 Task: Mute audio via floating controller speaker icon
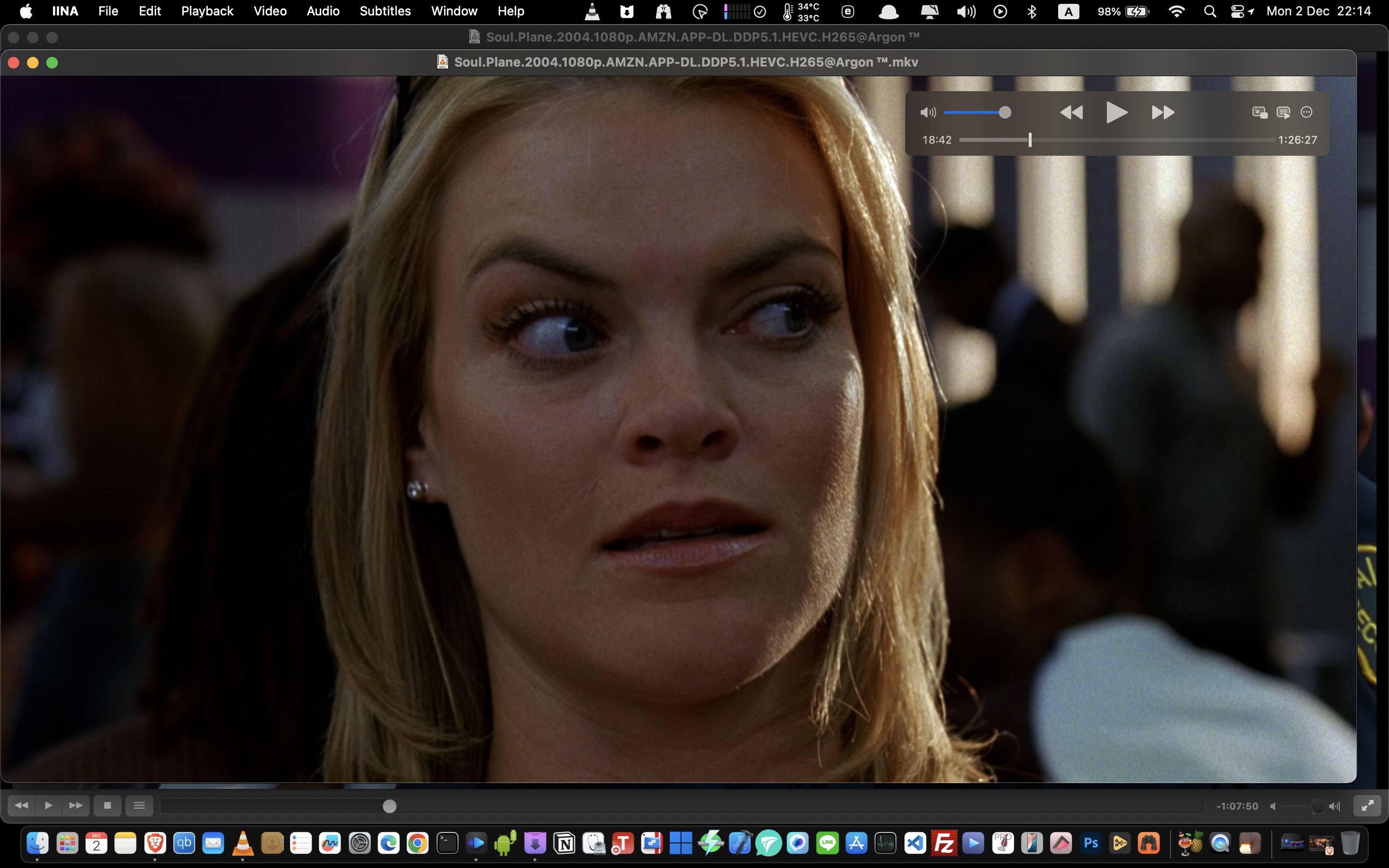927,112
